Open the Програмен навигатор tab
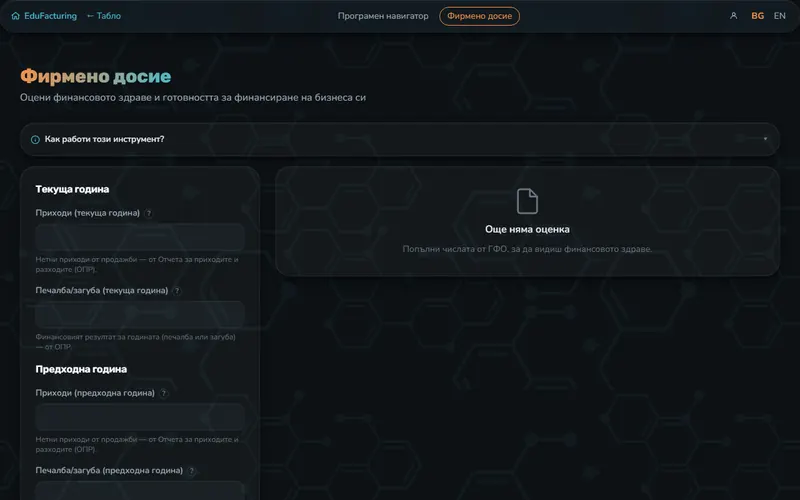800x500 pixels. (x=383, y=16)
